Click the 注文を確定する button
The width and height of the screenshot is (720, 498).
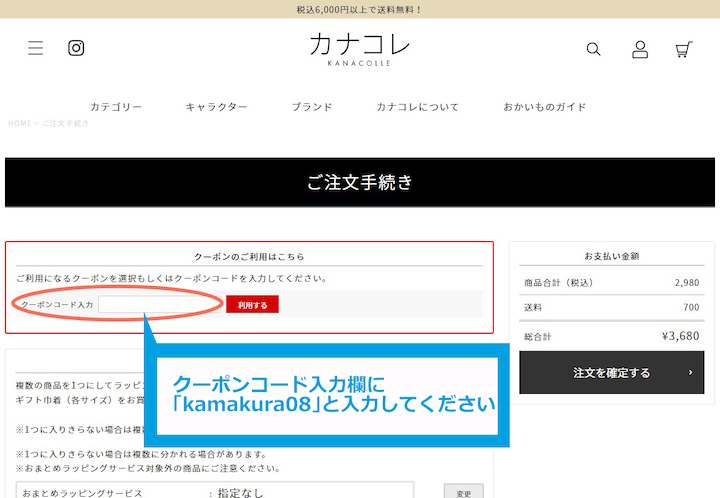pos(612,373)
